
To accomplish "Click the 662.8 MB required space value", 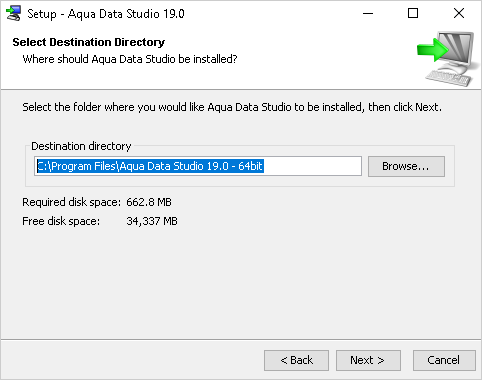I will tap(149, 202).
